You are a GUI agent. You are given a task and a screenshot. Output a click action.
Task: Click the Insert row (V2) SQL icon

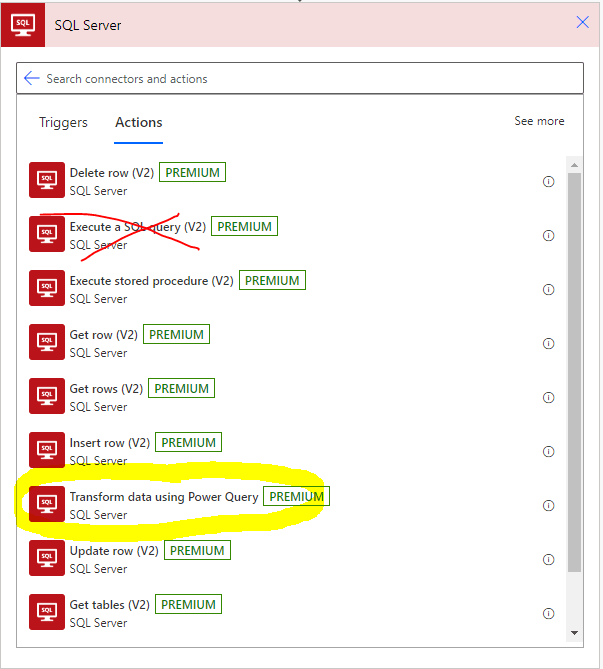click(x=47, y=450)
